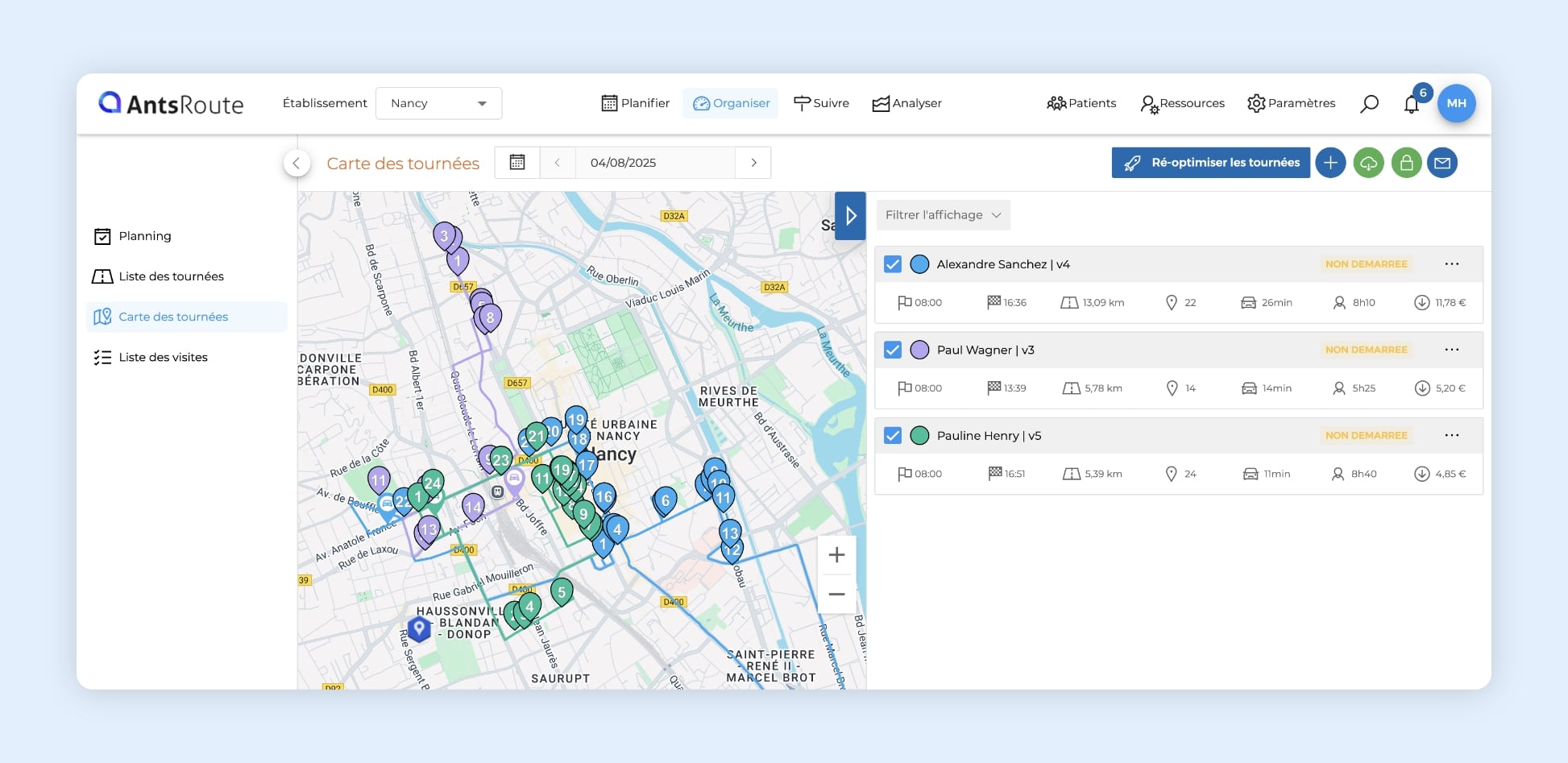The width and height of the screenshot is (1568, 763).
Task: Click the green lock icon to lock tours
Action: pos(1406,162)
